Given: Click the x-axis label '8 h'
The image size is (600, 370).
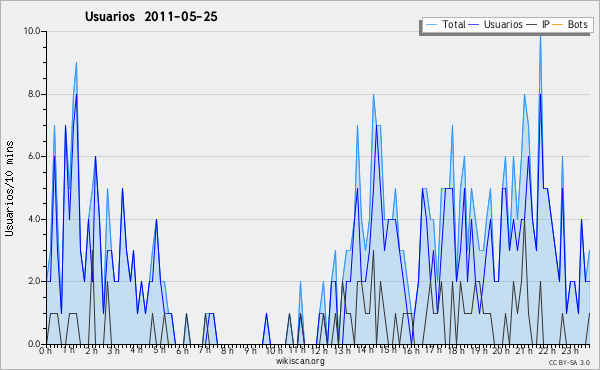Looking at the screenshot, I should pyautogui.click(x=227, y=351).
